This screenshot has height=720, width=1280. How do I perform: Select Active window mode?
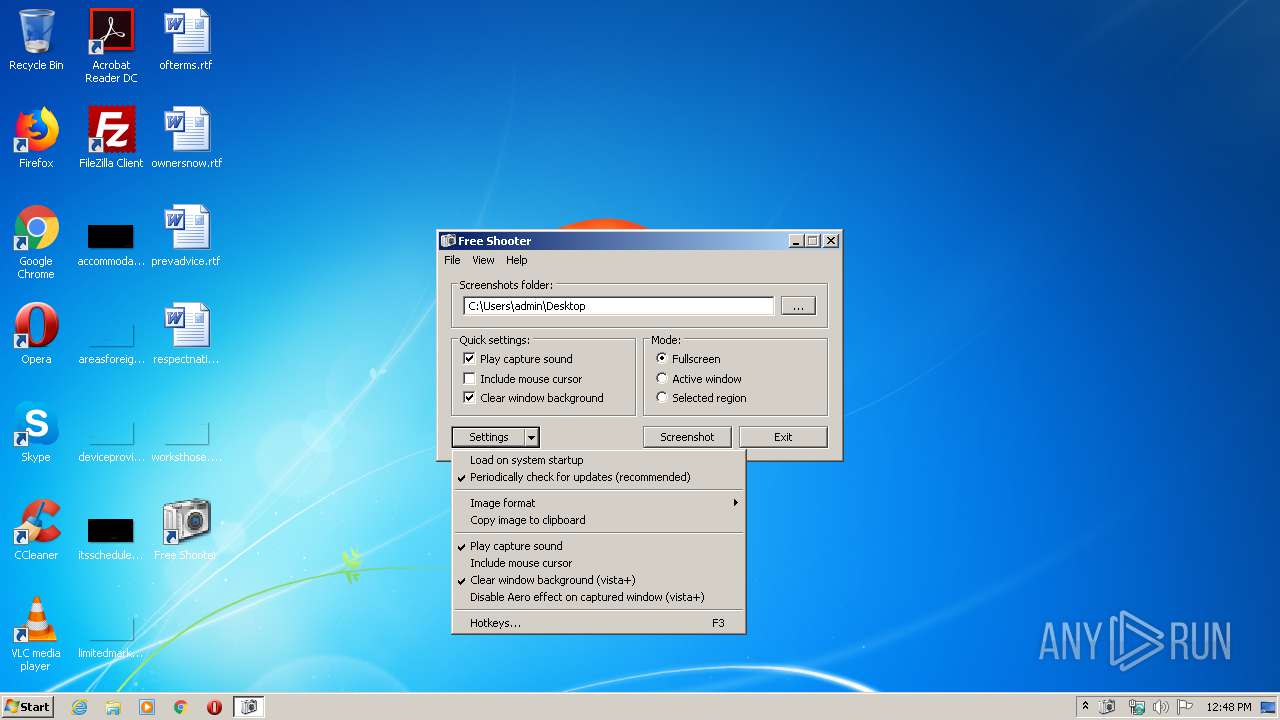point(699,379)
